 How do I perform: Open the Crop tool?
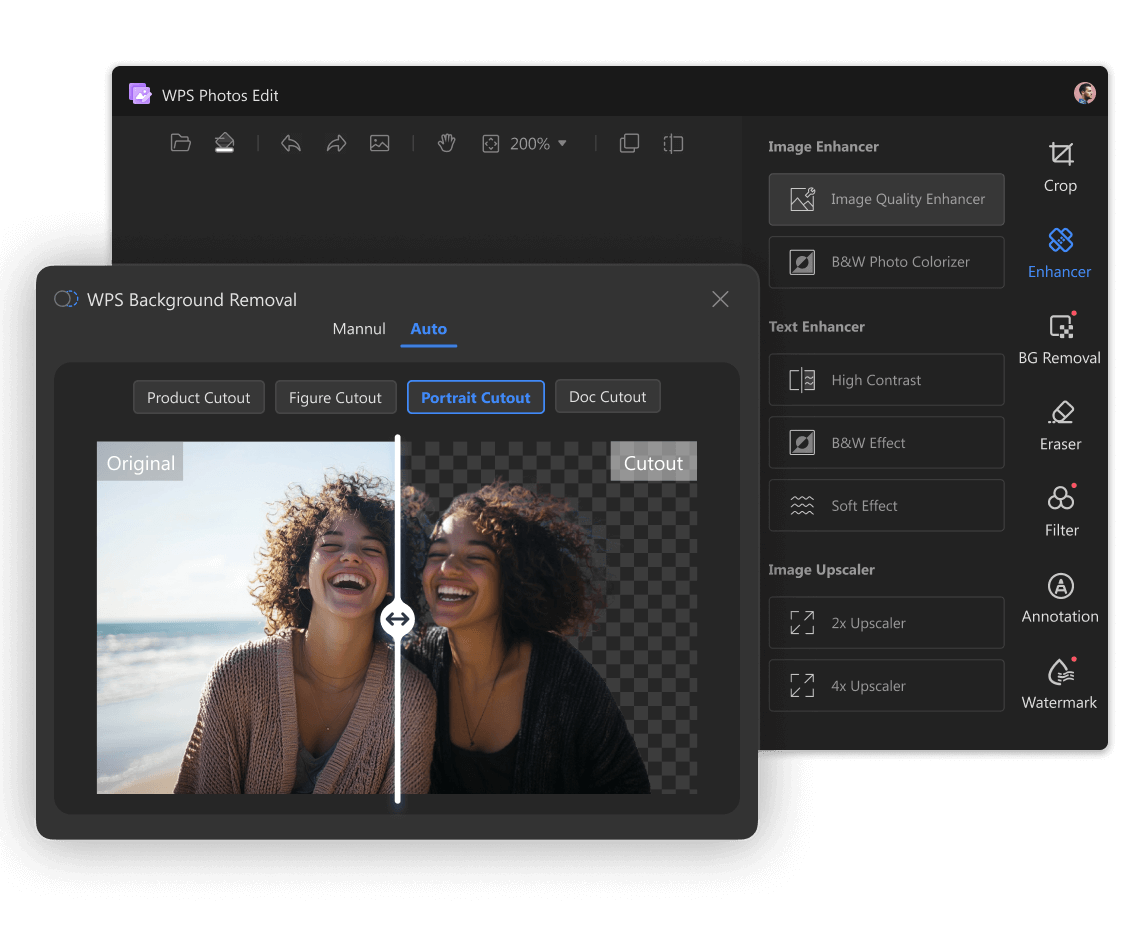pyautogui.click(x=1060, y=167)
